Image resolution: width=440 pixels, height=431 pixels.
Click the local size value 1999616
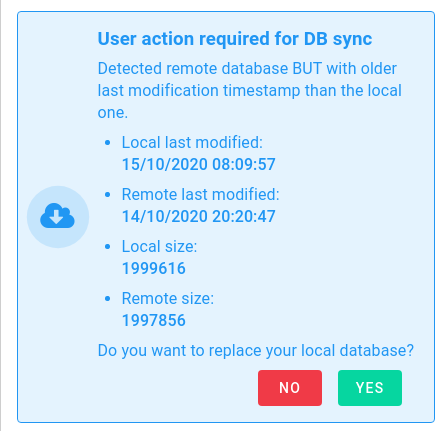point(154,268)
